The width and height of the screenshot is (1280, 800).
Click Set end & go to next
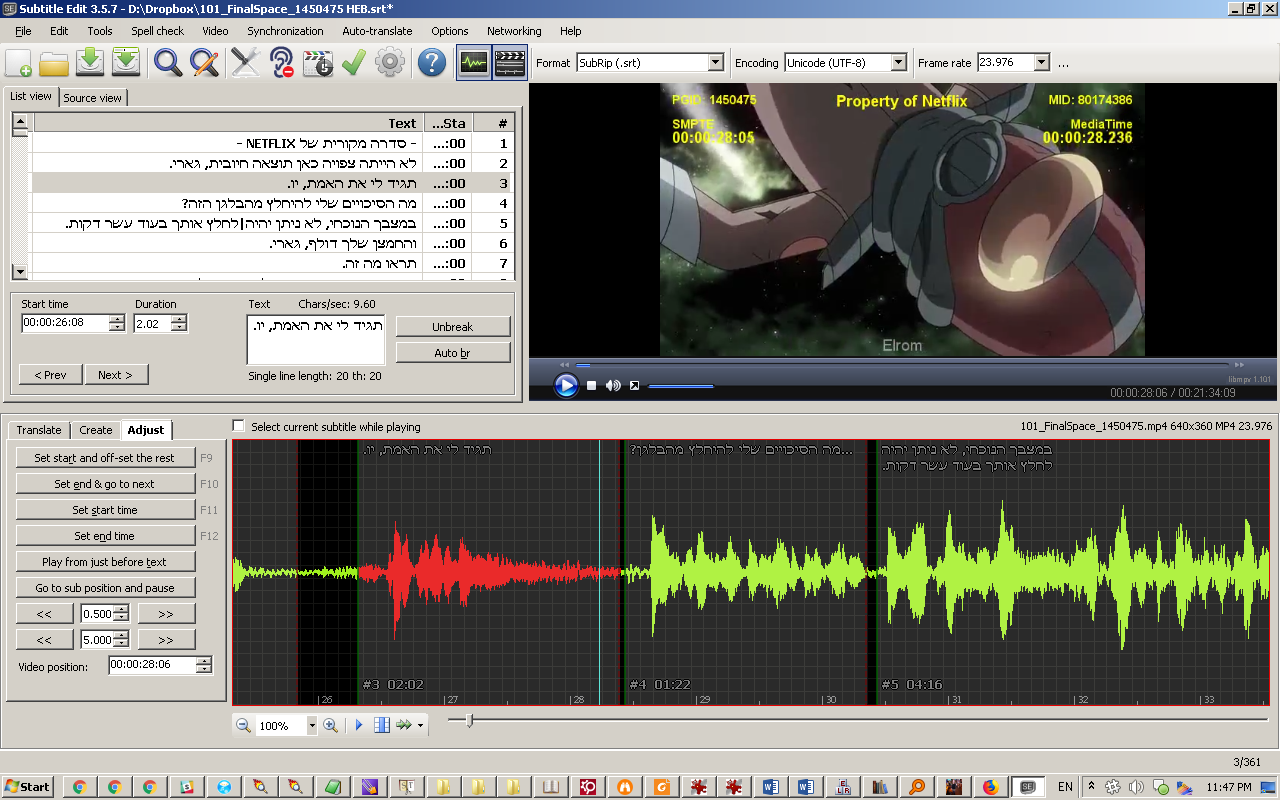(x=105, y=484)
